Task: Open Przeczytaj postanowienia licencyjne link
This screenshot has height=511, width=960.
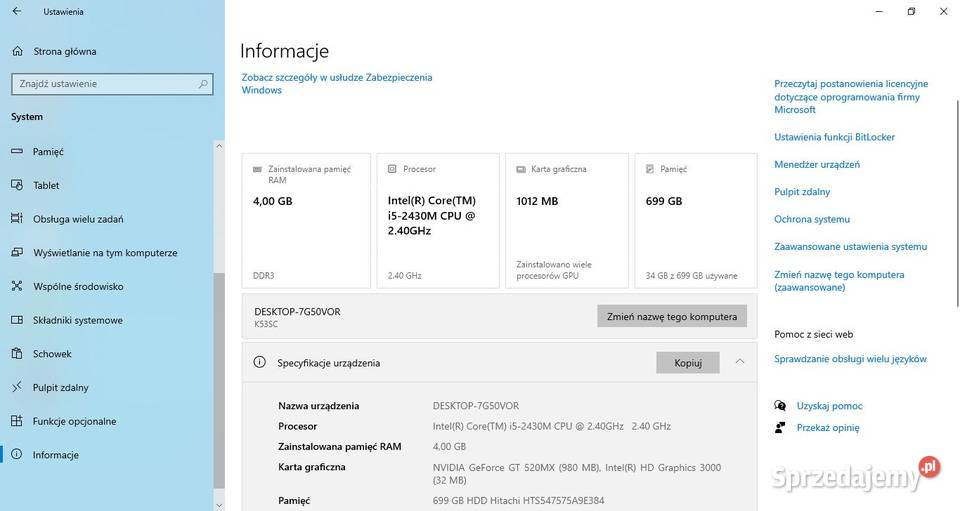Action: pos(851,97)
